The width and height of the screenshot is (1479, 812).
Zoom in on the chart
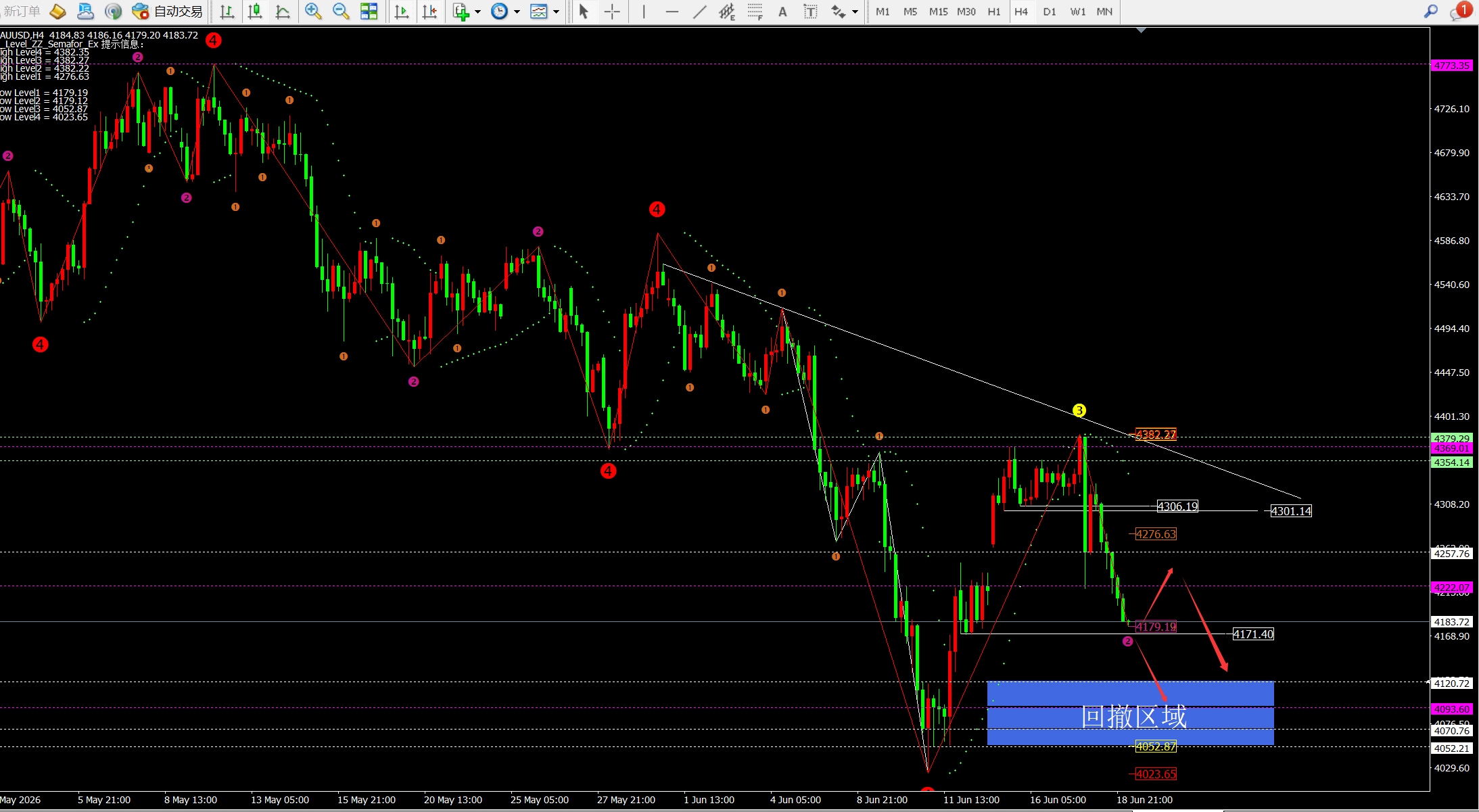(x=312, y=11)
